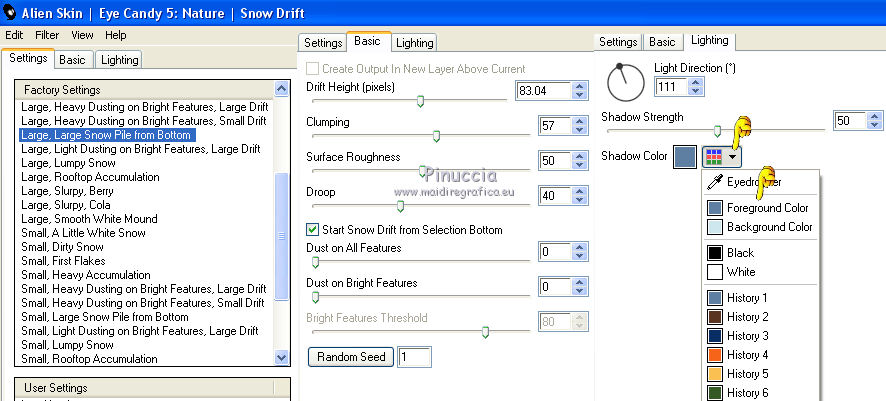Choose 'Large, Slurpy, Berry' setting
Image resolution: width=886 pixels, height=401 pixels.
(67, 191)
